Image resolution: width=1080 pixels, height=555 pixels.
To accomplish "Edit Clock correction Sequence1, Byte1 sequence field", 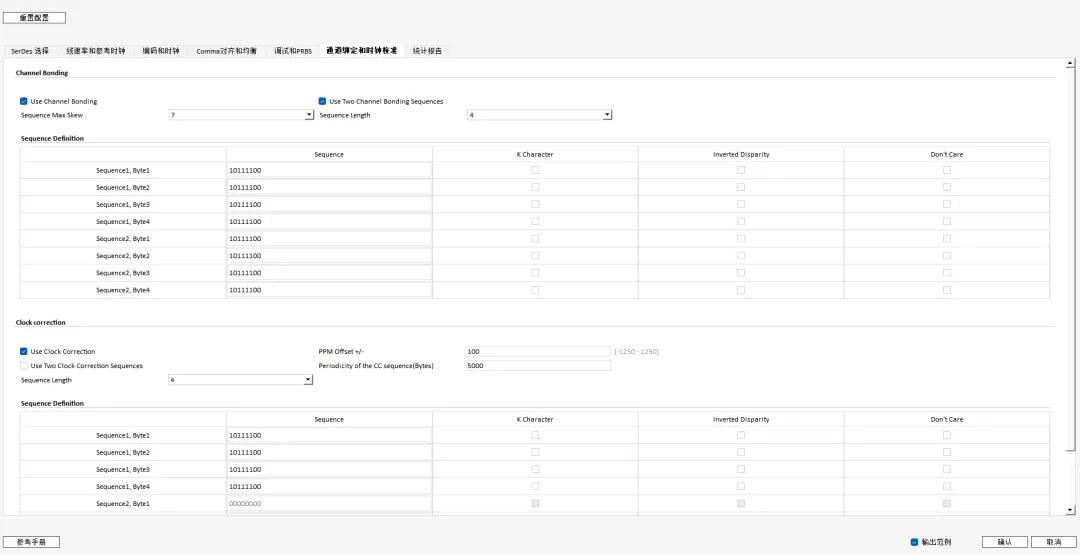I will pyautogui.click(x=329, y=435).
